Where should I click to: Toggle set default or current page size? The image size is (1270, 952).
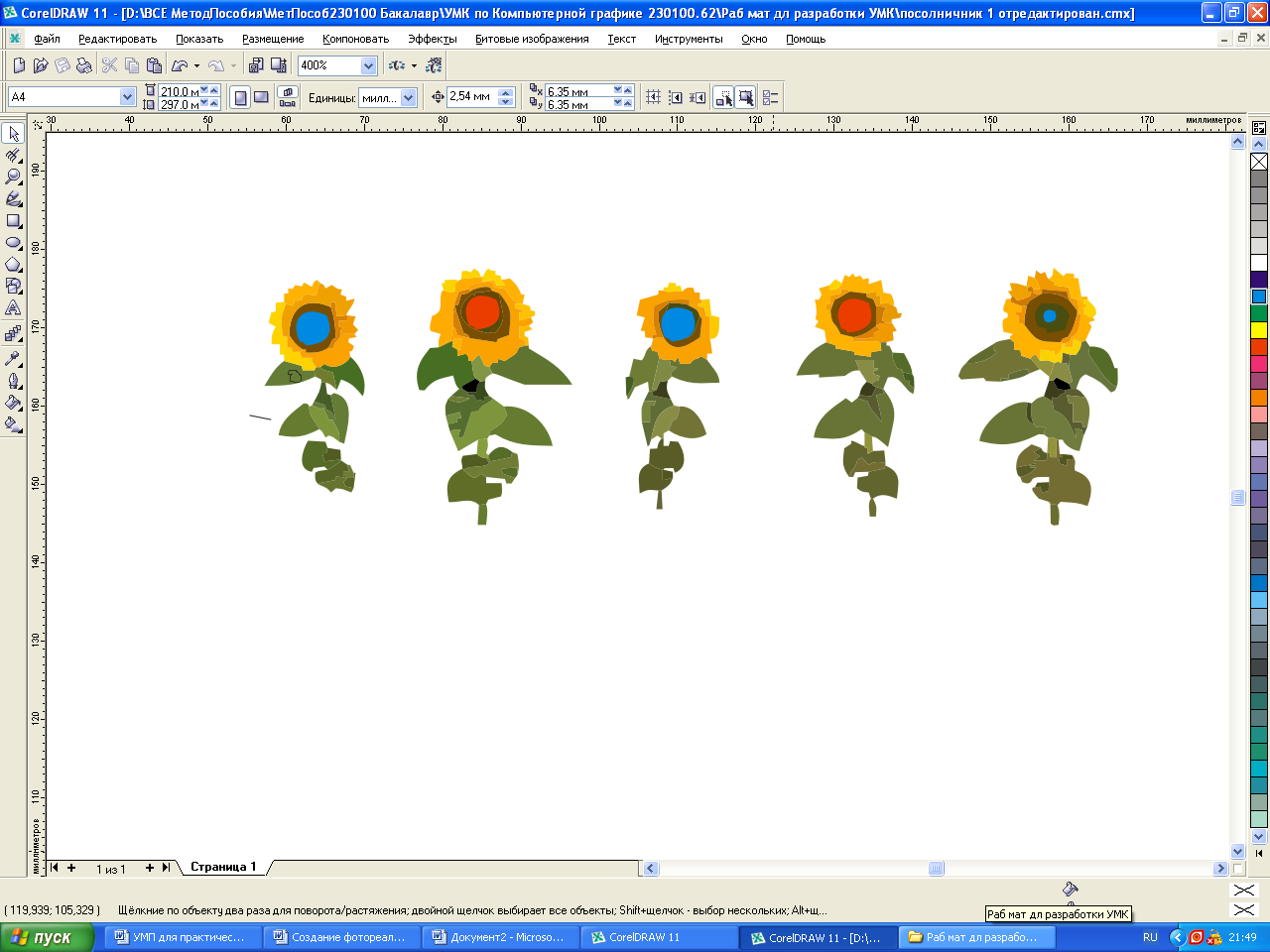tap(287, 97)
